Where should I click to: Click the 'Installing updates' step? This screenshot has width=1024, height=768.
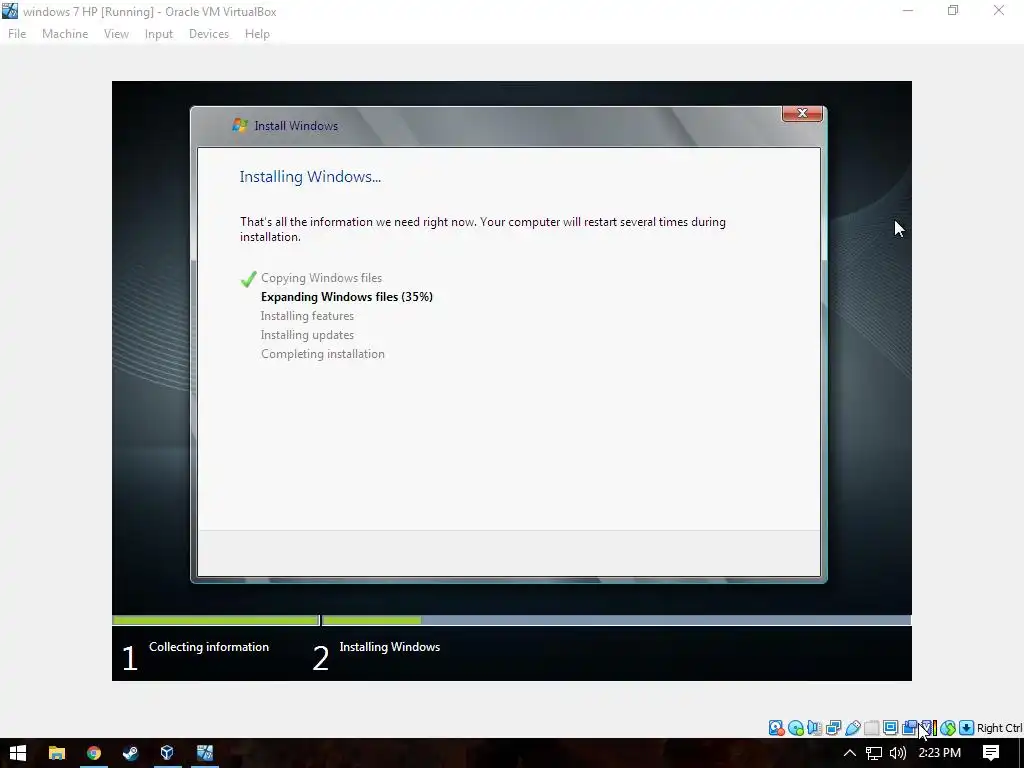[x=307, y=335]
